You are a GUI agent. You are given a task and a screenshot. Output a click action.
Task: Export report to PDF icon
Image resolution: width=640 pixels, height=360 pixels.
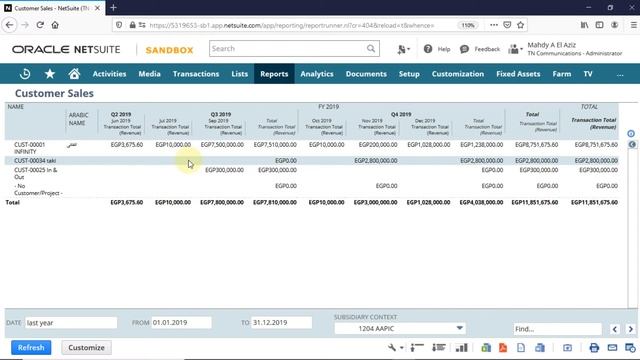(503, 348)
